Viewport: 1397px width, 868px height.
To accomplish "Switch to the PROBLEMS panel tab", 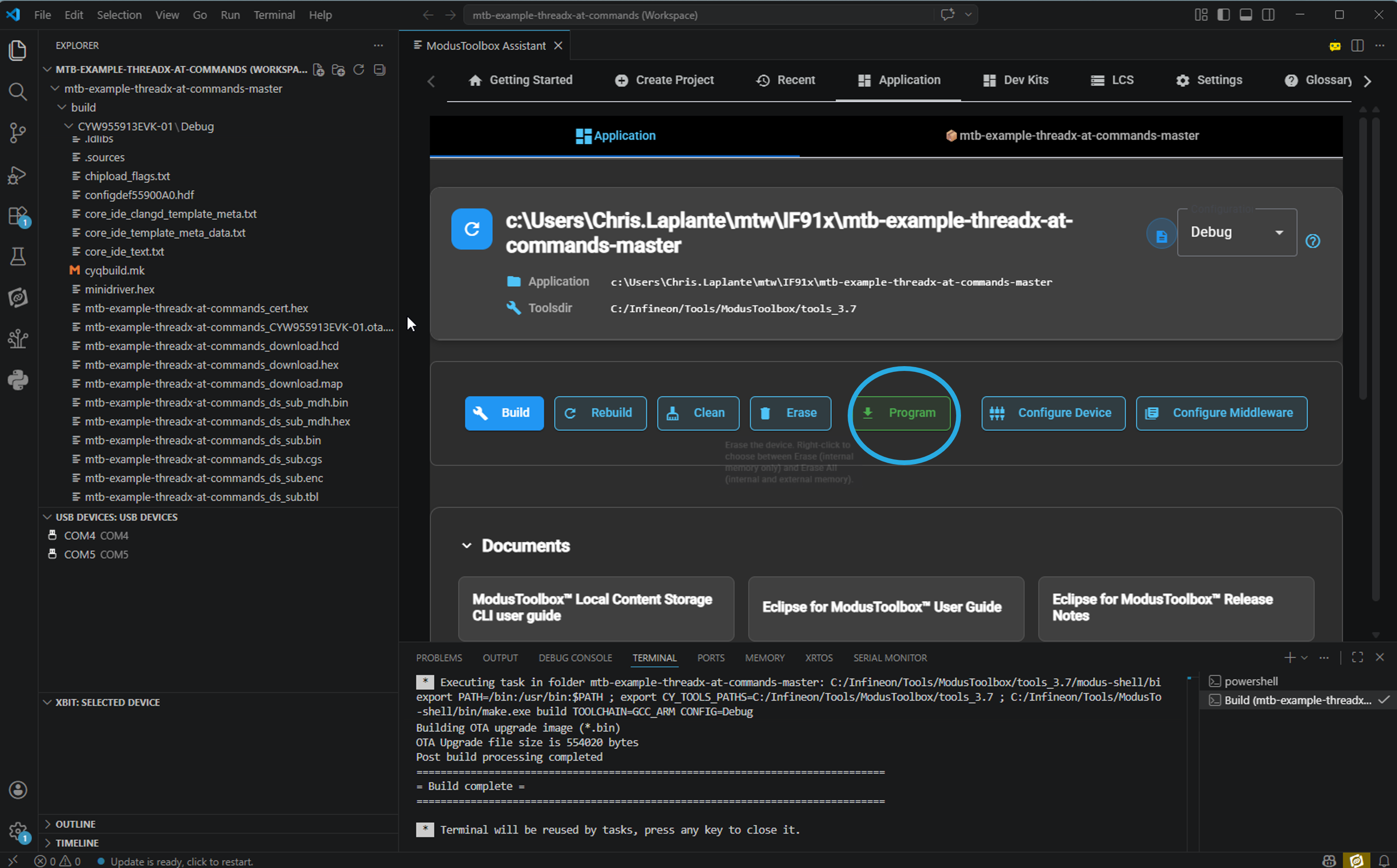I will click(x=439, y=658).
